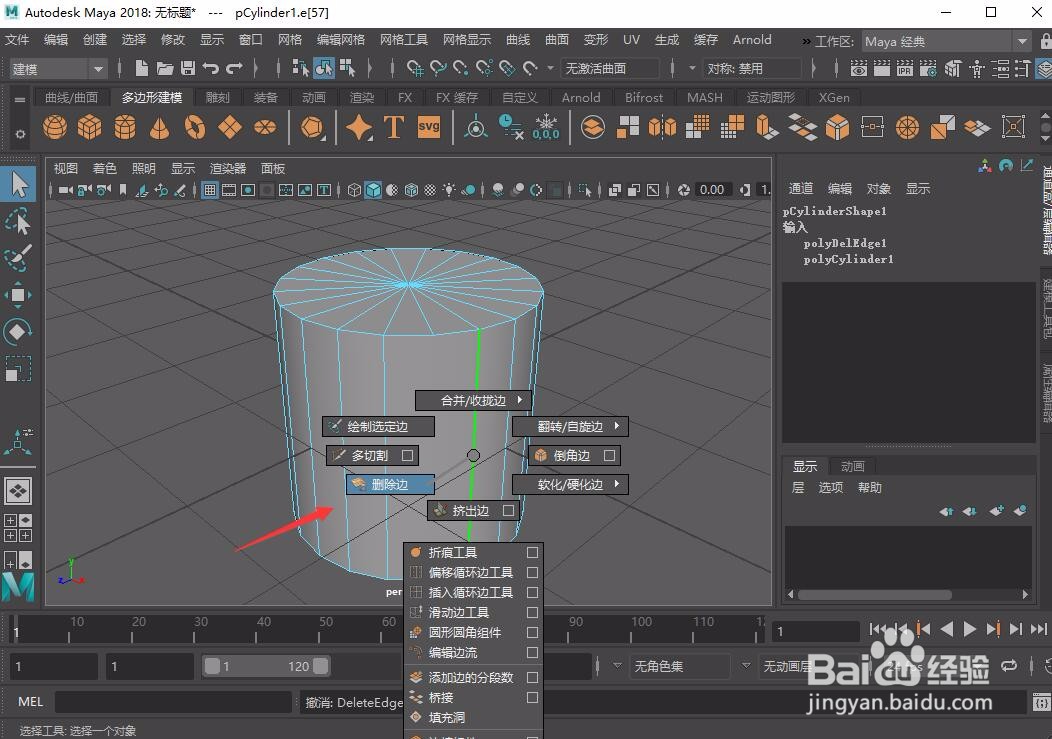Open the 滑动边工具 option box
Screen dimensions: 1052x739
click(x=533, y=613)
